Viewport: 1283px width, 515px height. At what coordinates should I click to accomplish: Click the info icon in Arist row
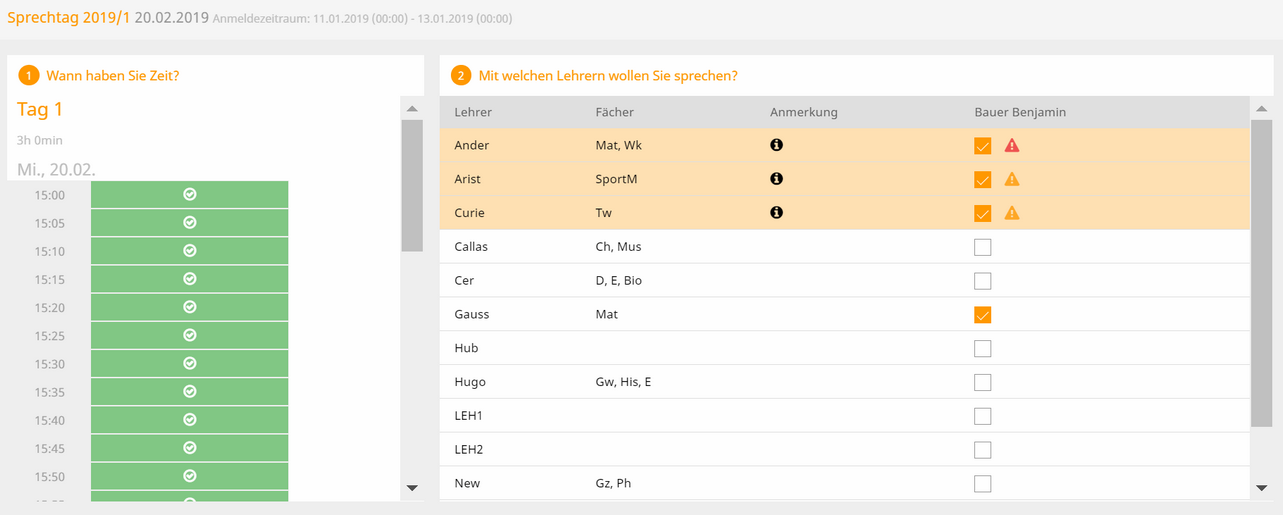click(x=776, y=179)
